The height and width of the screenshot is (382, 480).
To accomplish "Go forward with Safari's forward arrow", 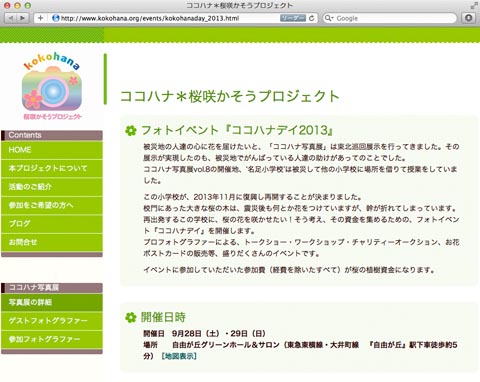I will (23, 18).
